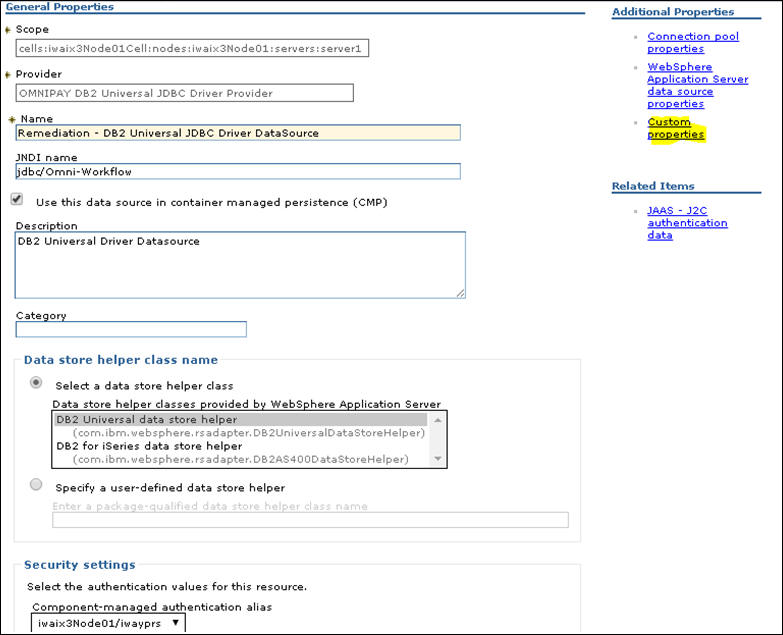The height and width of the screenshot is (635, 783).
Task: Click the General Properties heading
Action: coord(59,6)
